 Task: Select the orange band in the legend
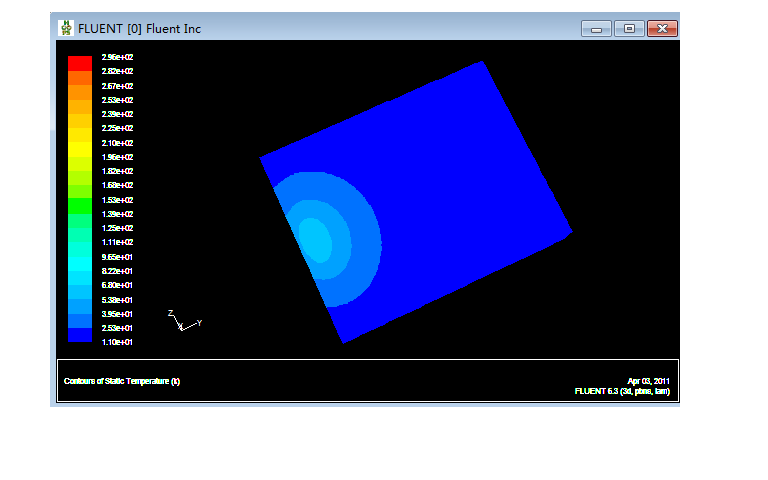(80, 92)
